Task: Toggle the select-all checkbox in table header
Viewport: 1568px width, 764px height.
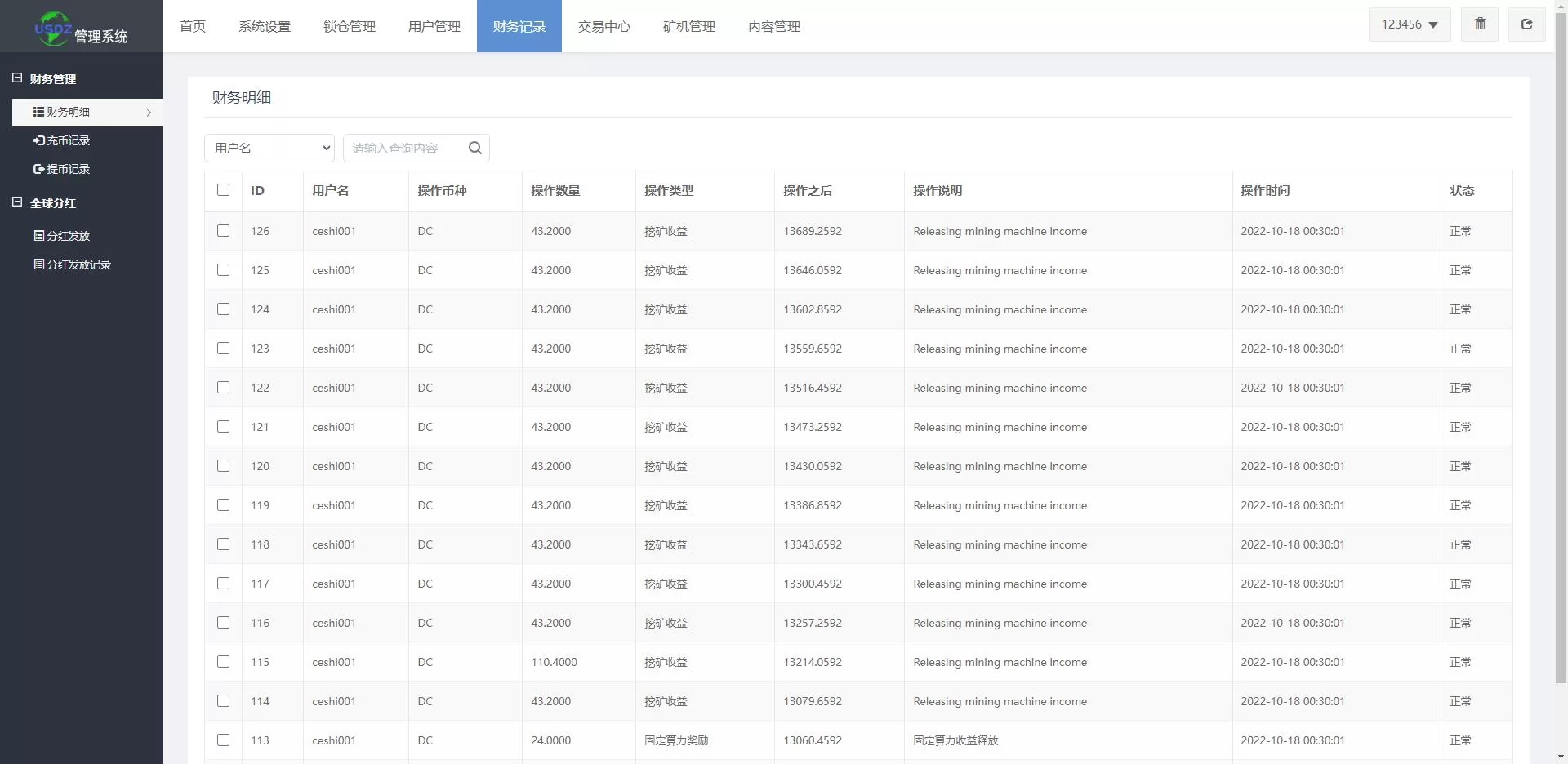Action: 223,190
